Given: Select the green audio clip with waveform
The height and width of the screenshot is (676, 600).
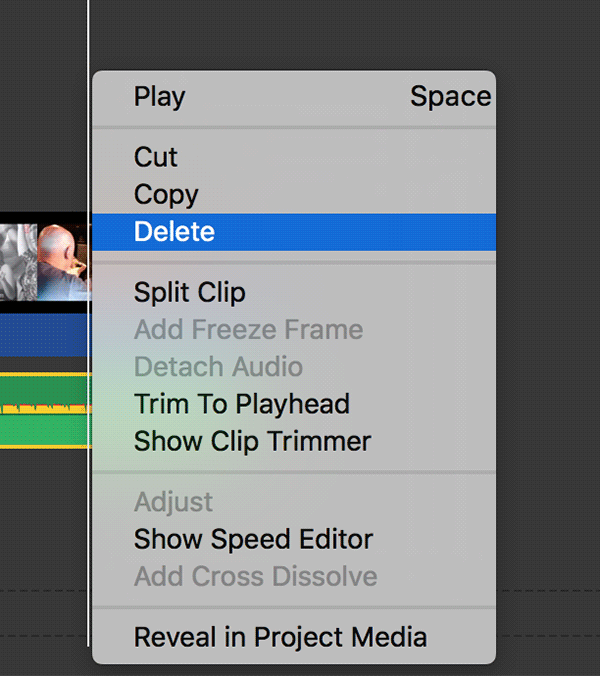Looking at the screenshot, I should (40, 410).
